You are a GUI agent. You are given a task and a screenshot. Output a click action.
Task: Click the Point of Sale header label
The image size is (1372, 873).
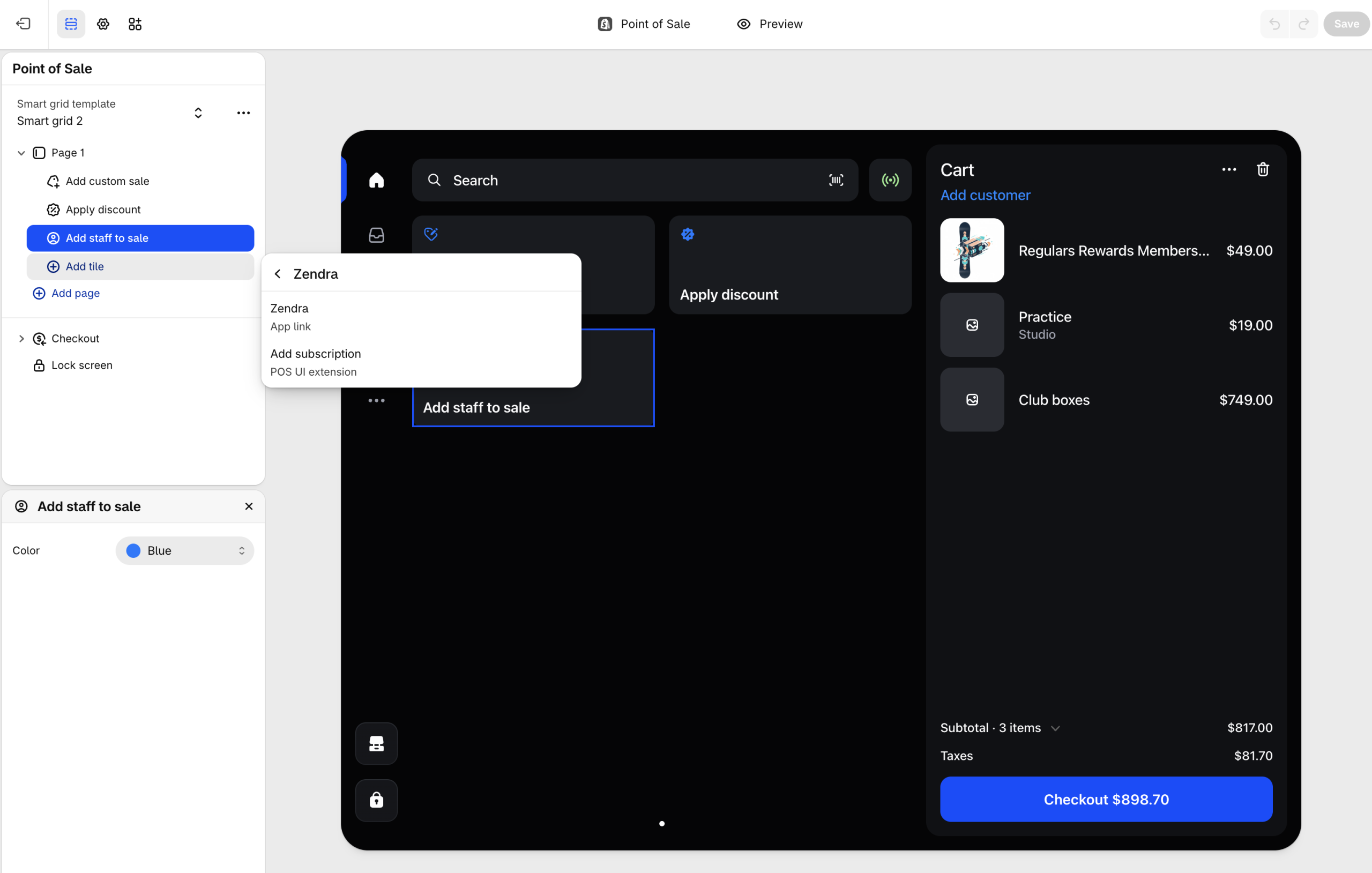[x=644, y=24]
